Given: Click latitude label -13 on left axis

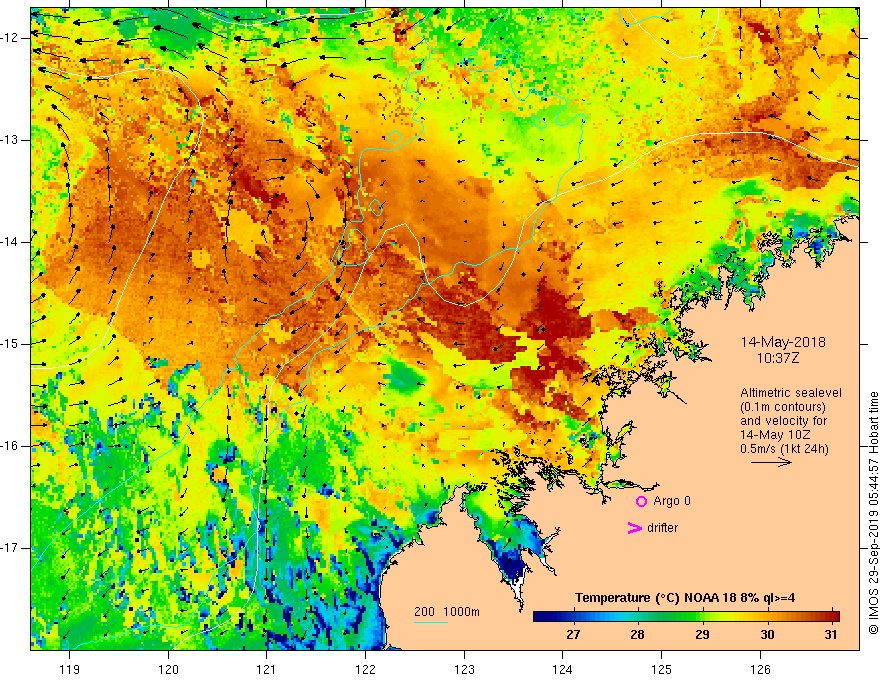Looking at the screenshot, I should point(10,140).
